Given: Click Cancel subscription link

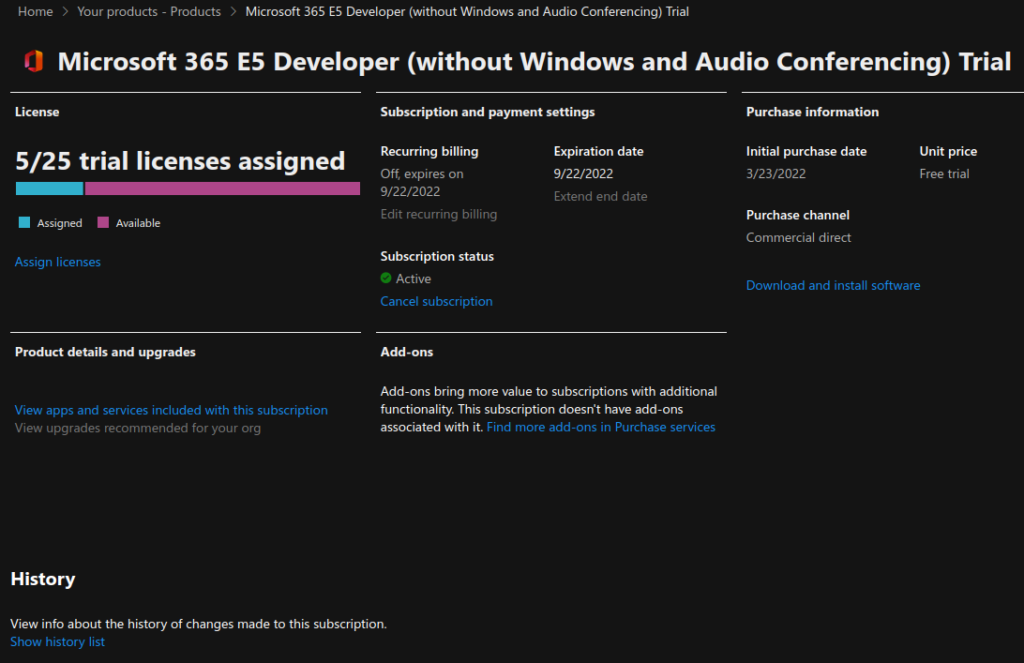Looking at the screenshot, I should (x=436, y=301).
